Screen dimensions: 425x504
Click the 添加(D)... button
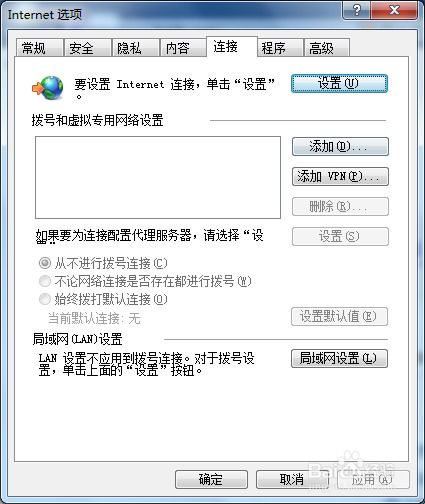click(340, 147)
